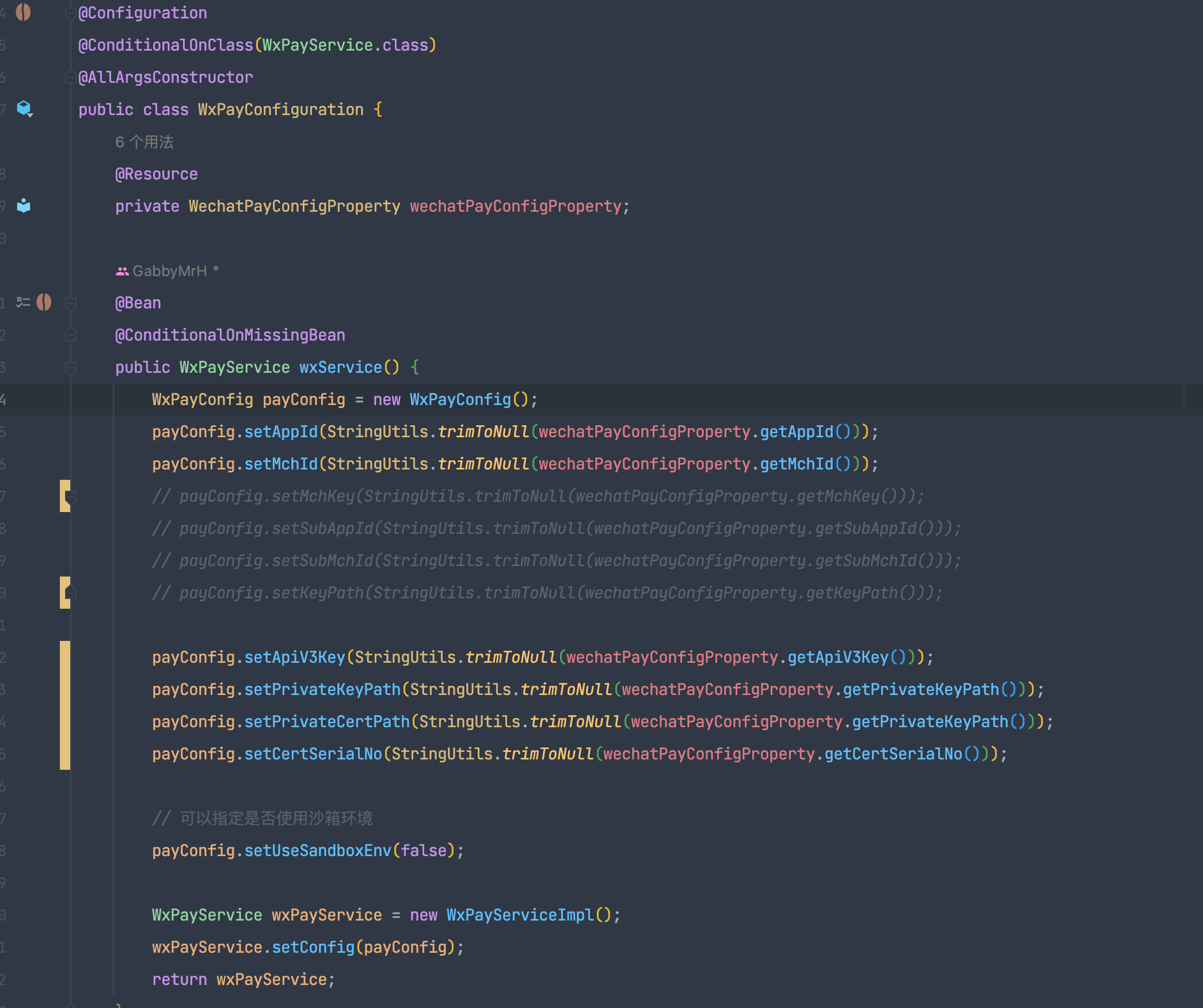Click the field gutter icon beside wechatPayConfigProperty
Screen dimensions: 1203x1008
click(x=24, y=206)
